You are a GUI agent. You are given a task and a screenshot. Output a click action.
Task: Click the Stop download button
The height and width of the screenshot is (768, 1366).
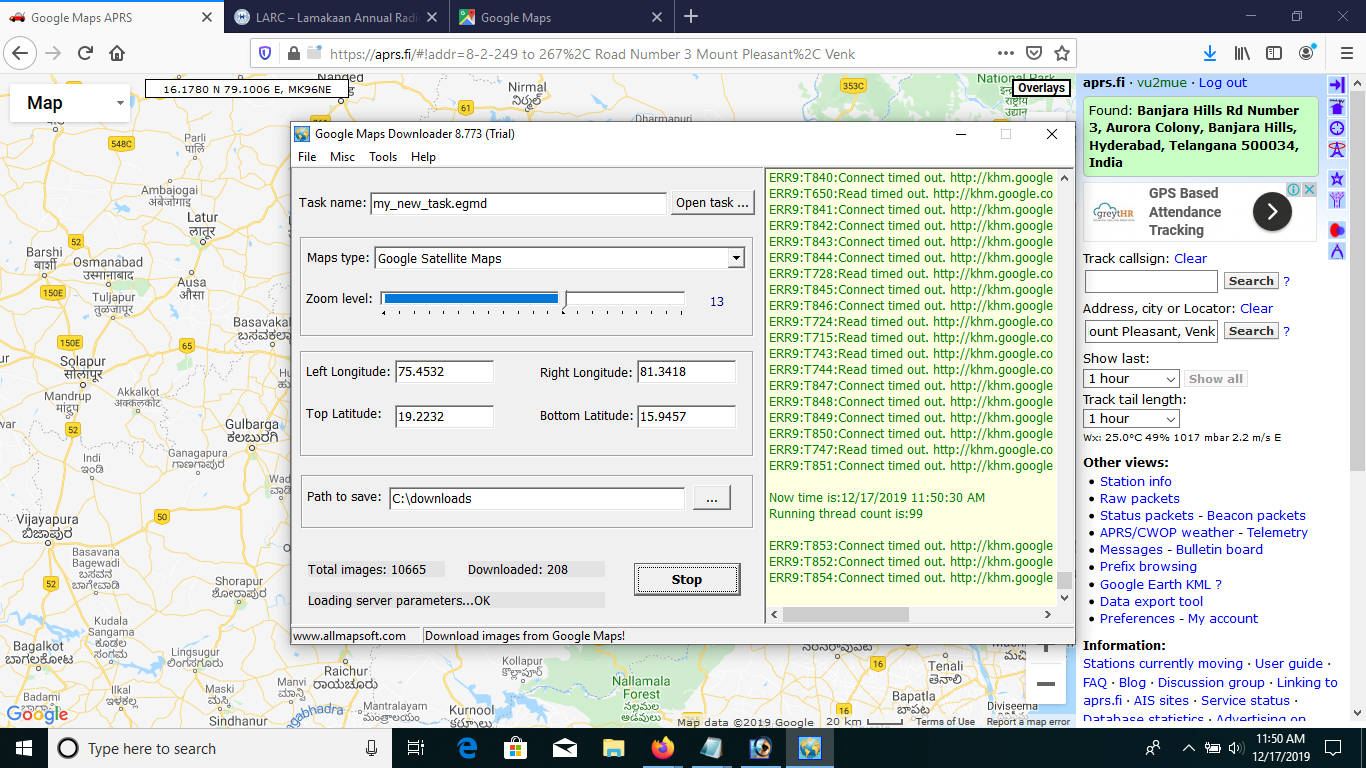(x=687, y=579)
